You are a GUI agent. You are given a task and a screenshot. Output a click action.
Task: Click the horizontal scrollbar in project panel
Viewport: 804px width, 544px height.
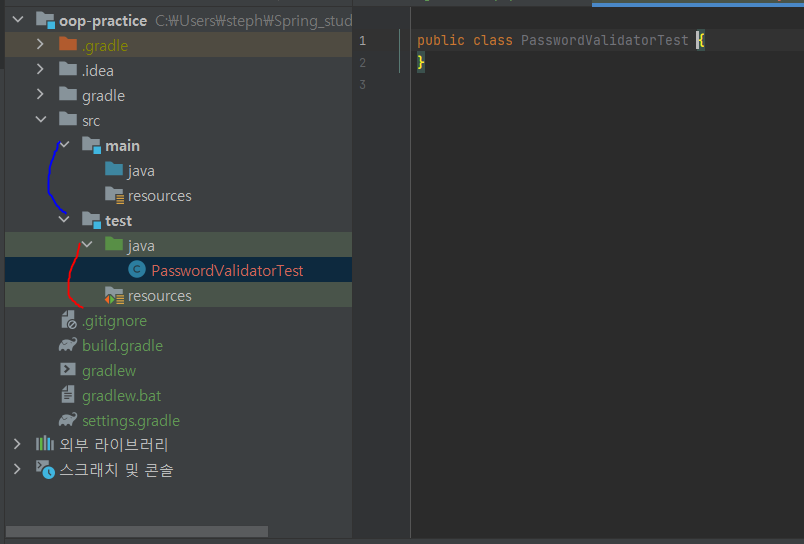coord(137,531)
